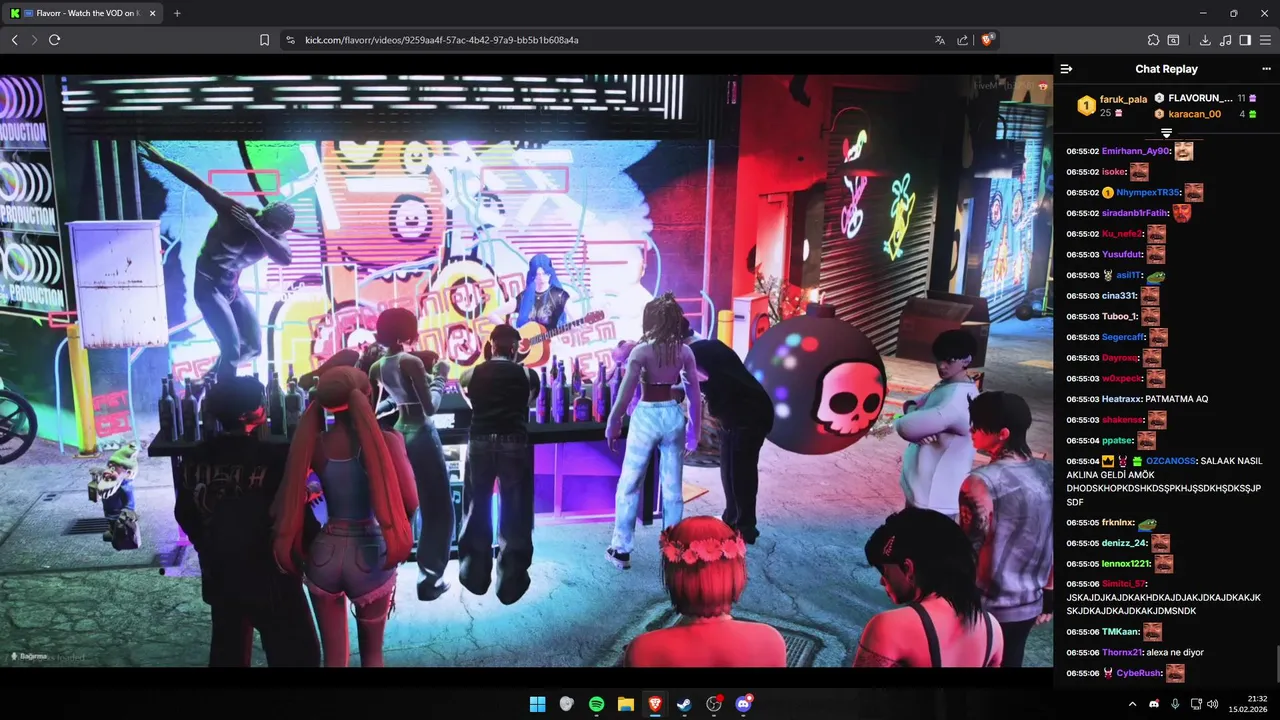The image size is (1280, 720).
Task: Click the frog emote in frknlnx's message
Action: [x=1147, y=523]
